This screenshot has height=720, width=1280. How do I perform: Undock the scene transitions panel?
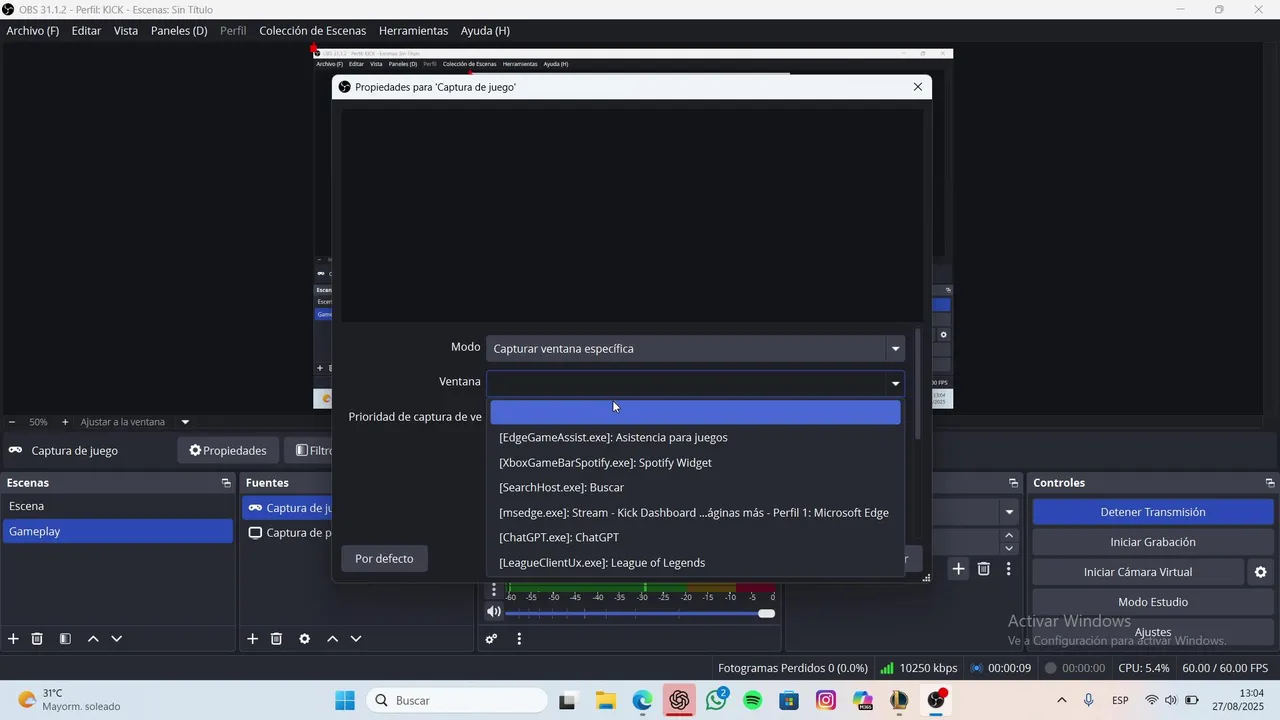coord(1013,483)
